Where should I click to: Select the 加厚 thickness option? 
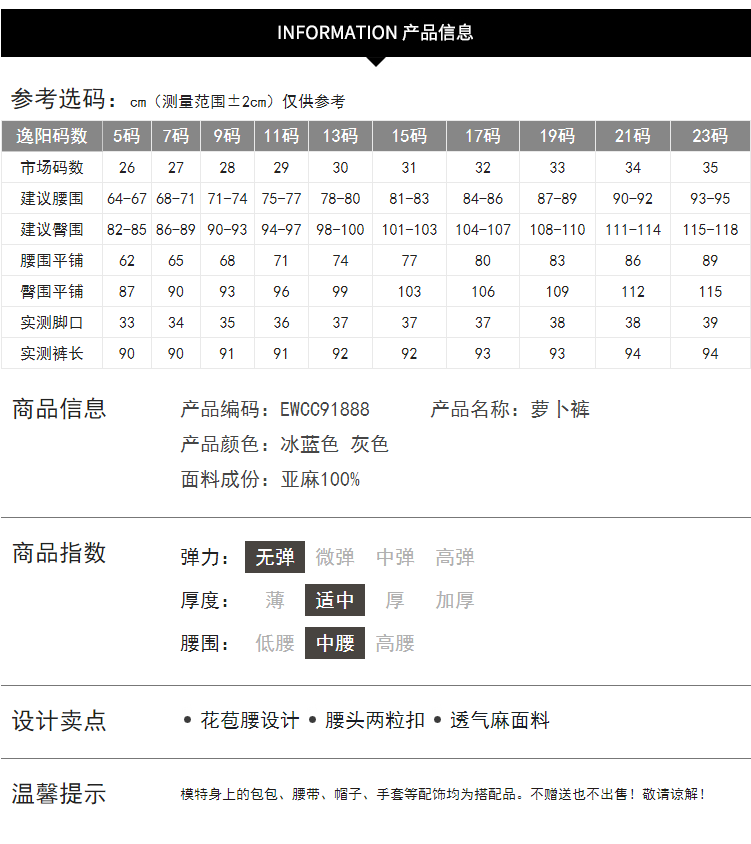[x=455, y=600]
